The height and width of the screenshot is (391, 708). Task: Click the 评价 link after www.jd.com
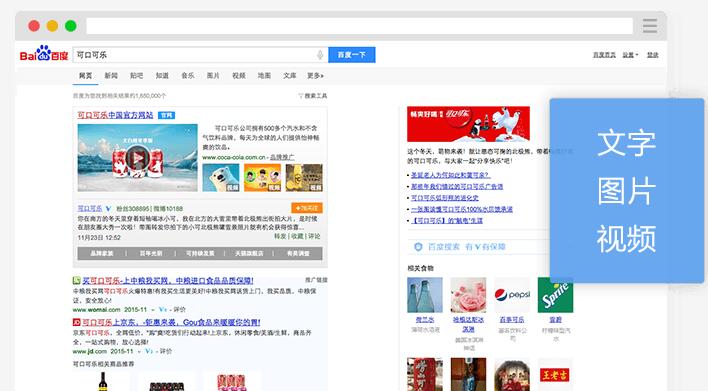point(166,351)
